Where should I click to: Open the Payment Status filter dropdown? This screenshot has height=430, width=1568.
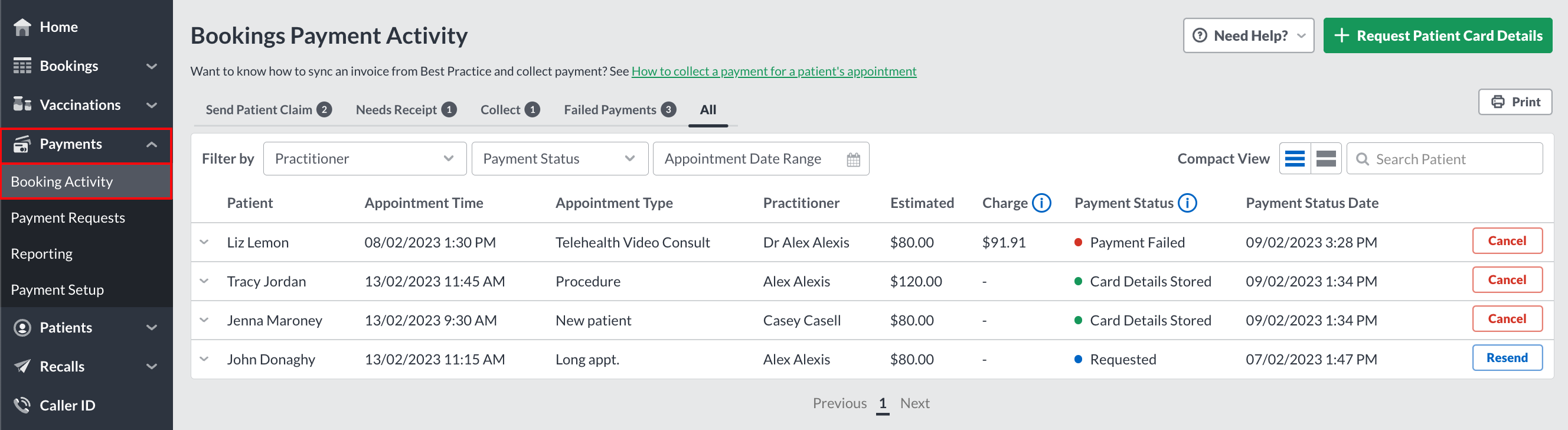(x=560, y=159)
